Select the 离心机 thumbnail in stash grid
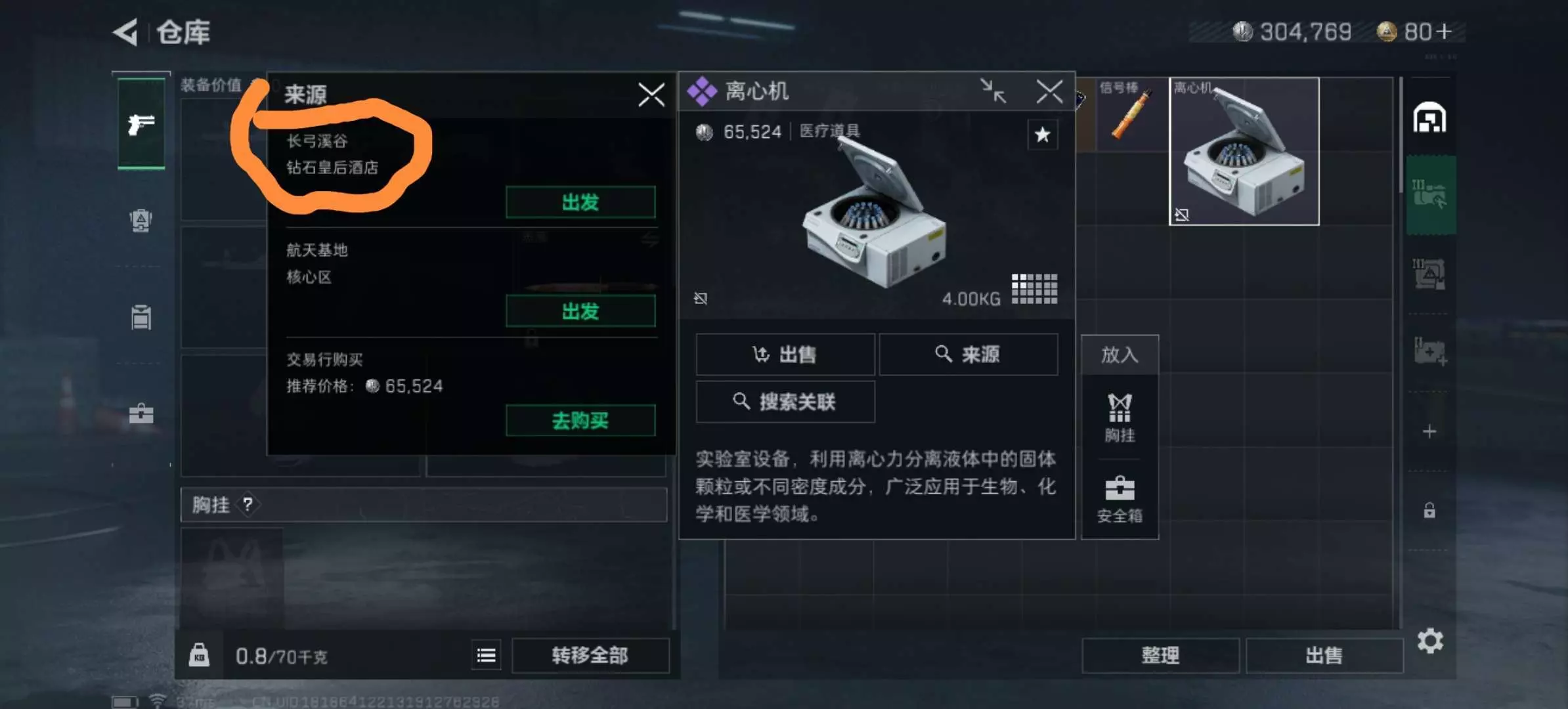 [1244, 152]
